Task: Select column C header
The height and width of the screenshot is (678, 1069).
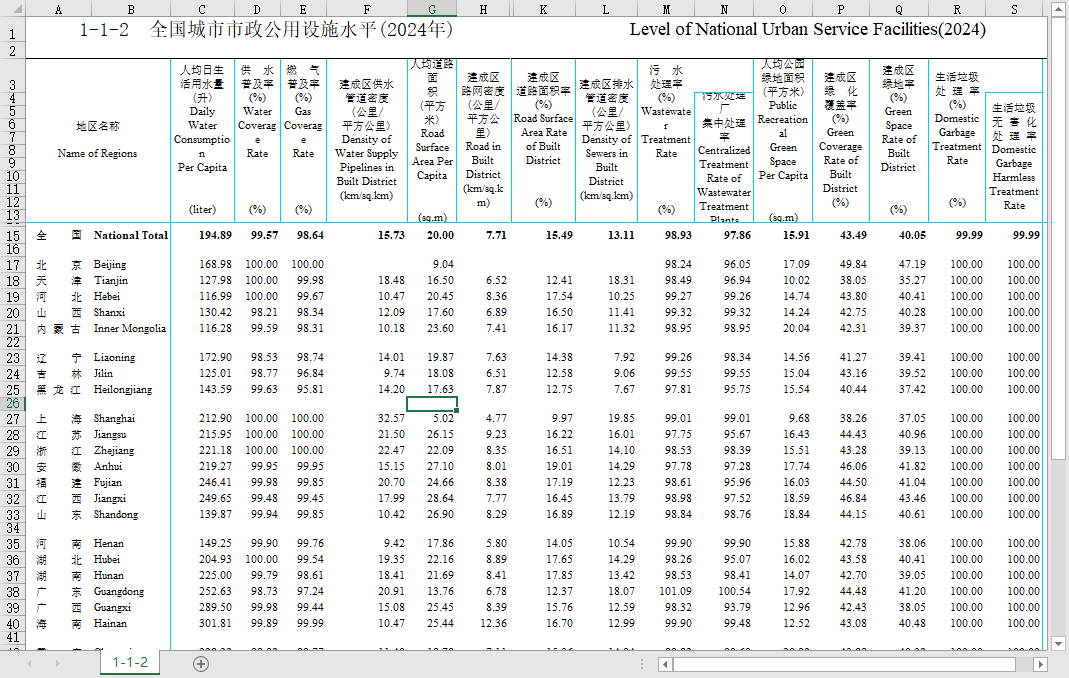Action: pos(203,8)
